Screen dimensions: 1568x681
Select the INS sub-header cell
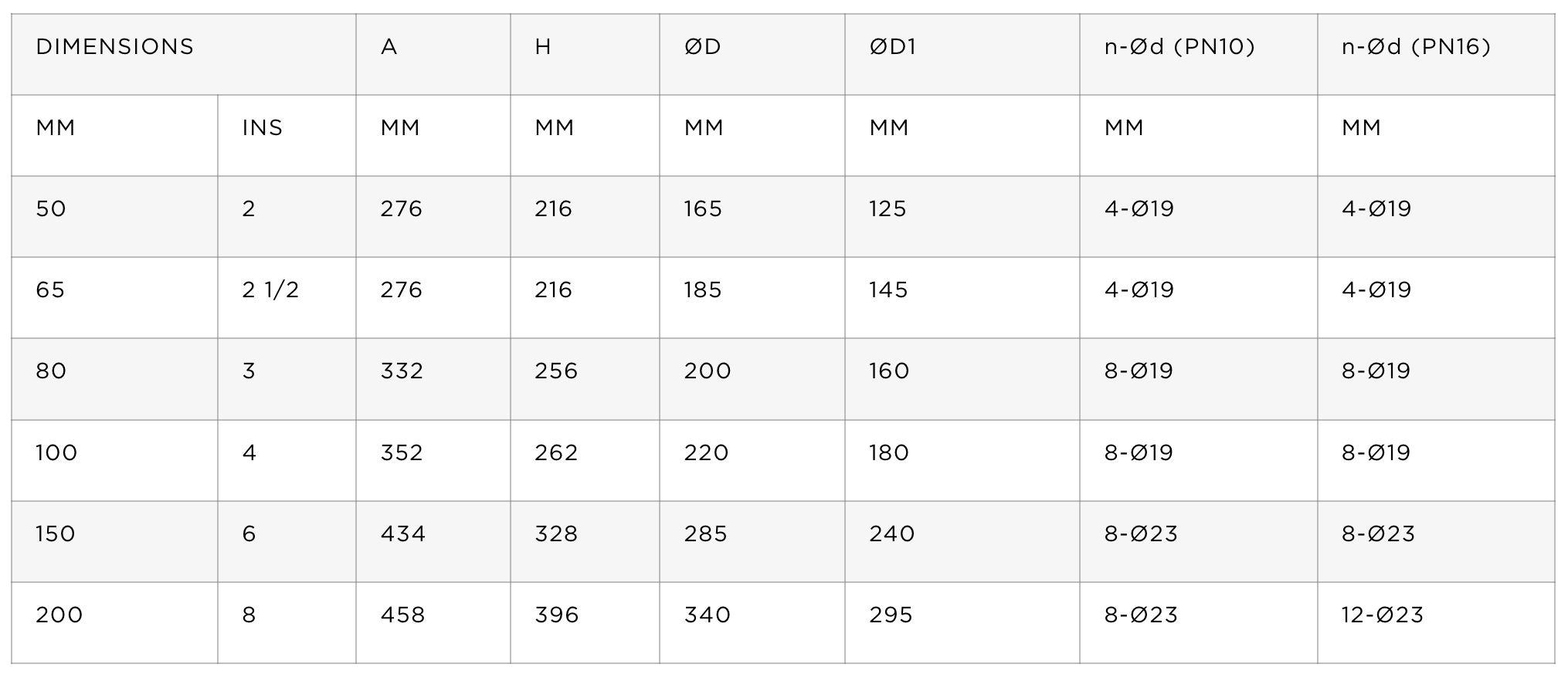[287, 136]
